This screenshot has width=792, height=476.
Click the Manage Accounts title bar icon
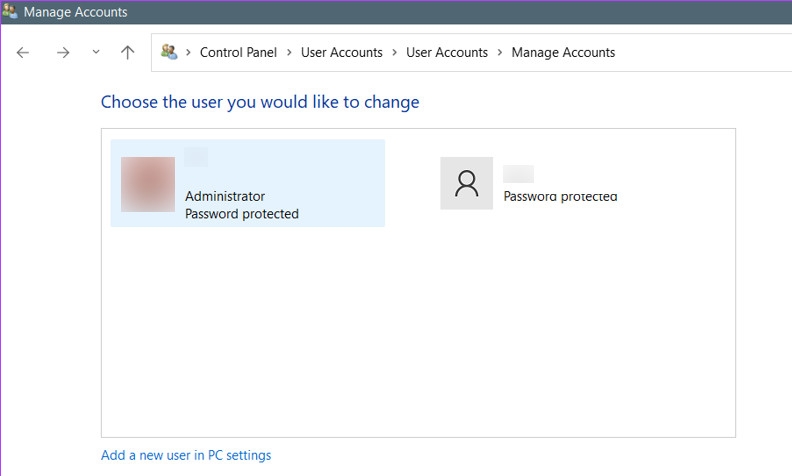[x=11, y=13]
